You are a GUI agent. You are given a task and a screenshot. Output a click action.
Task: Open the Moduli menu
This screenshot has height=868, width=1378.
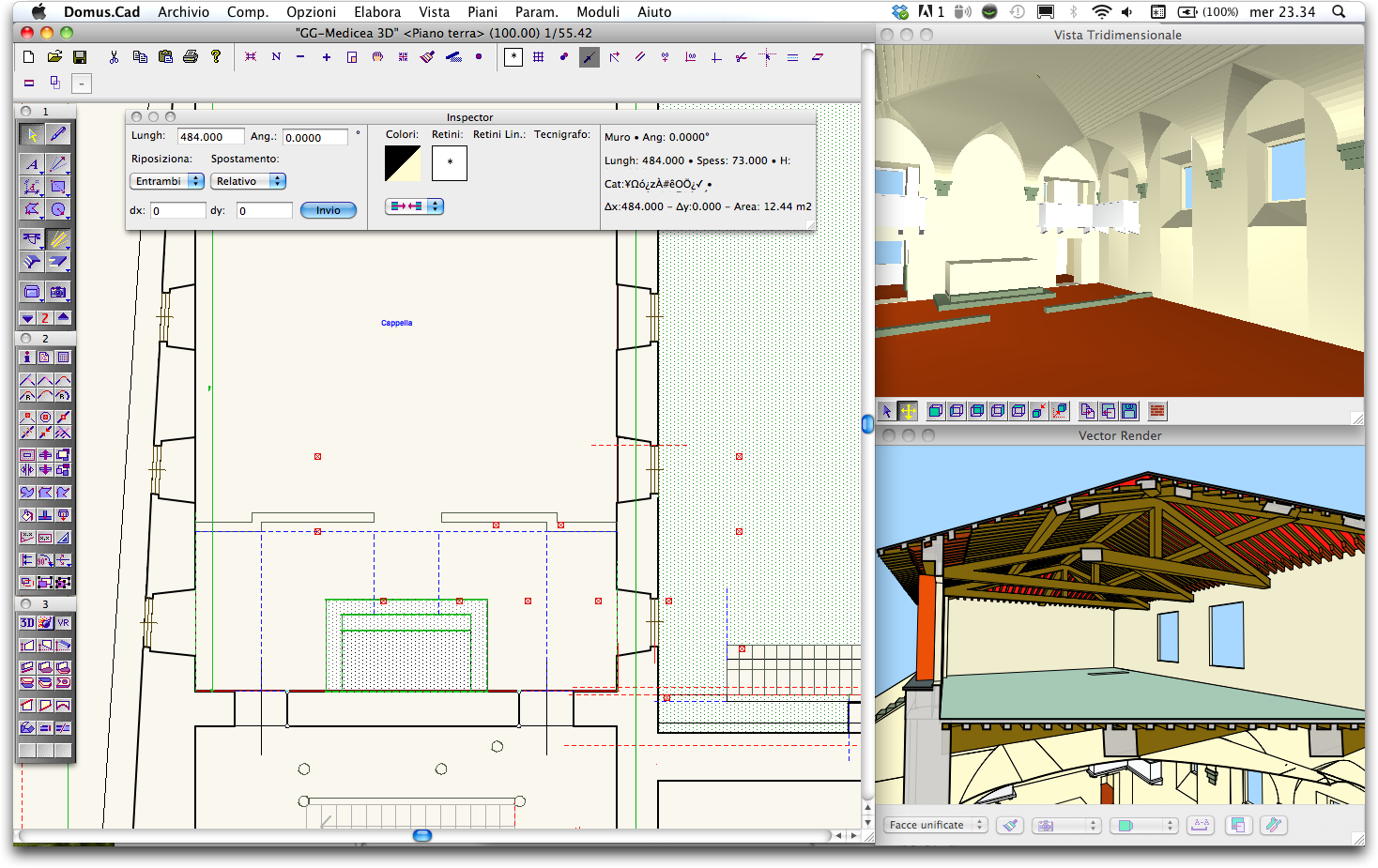(x=598, y=12)
